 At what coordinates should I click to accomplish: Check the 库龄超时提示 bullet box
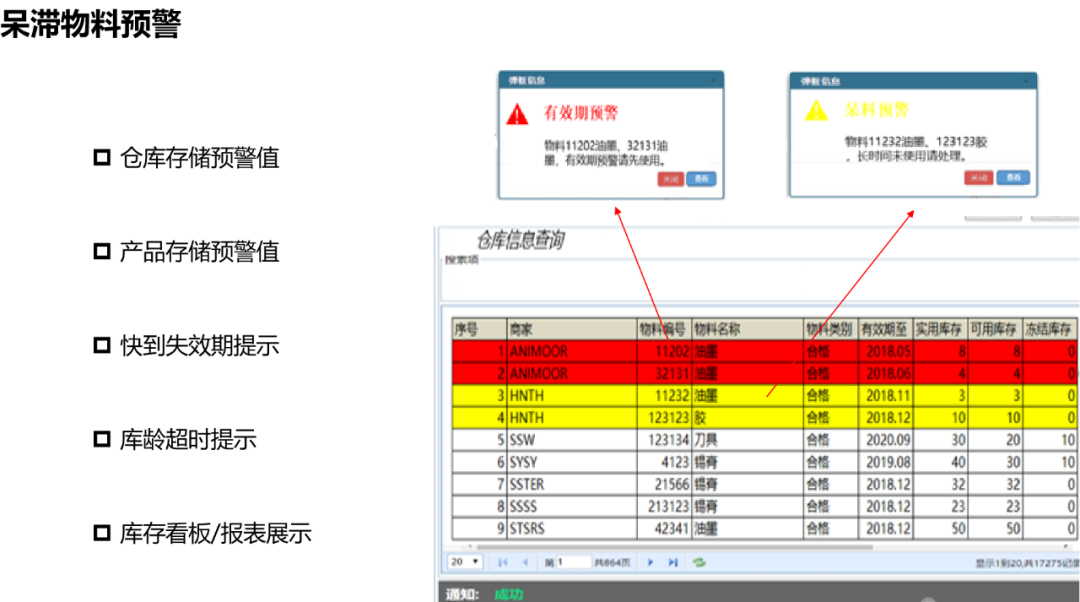(x=102, y=439)
